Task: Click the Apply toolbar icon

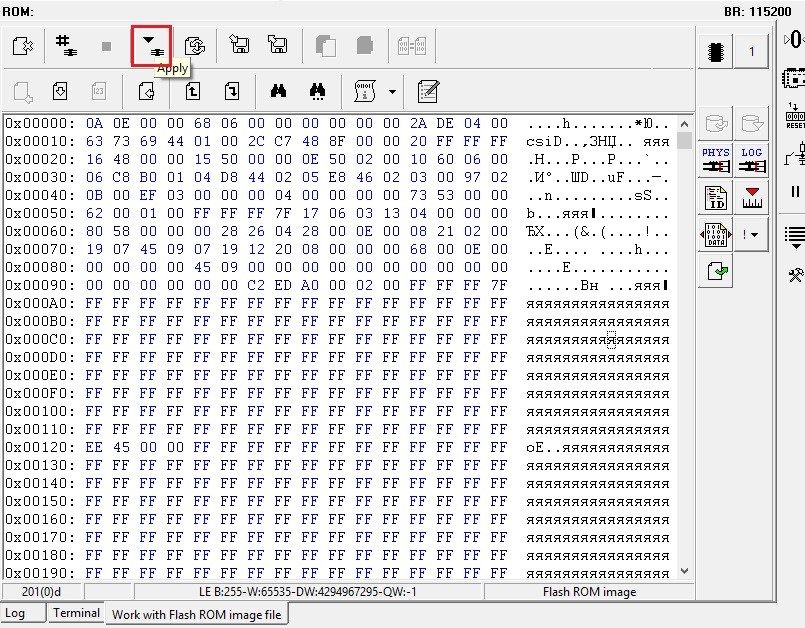Action: pos(151,46)
